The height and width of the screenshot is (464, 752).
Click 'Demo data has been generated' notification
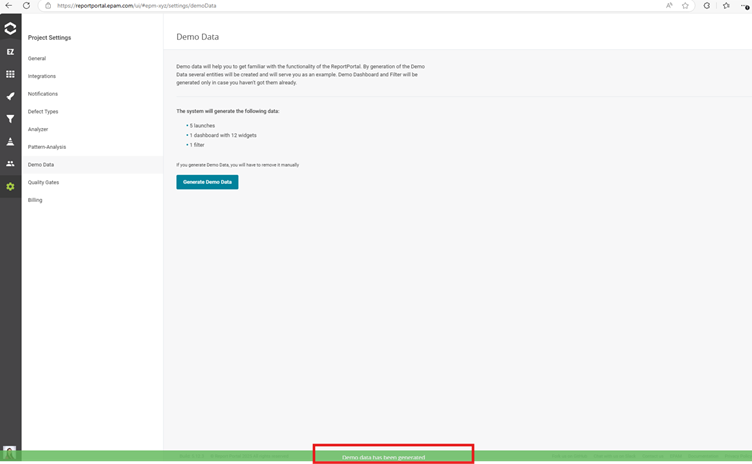tap(384, 457)
